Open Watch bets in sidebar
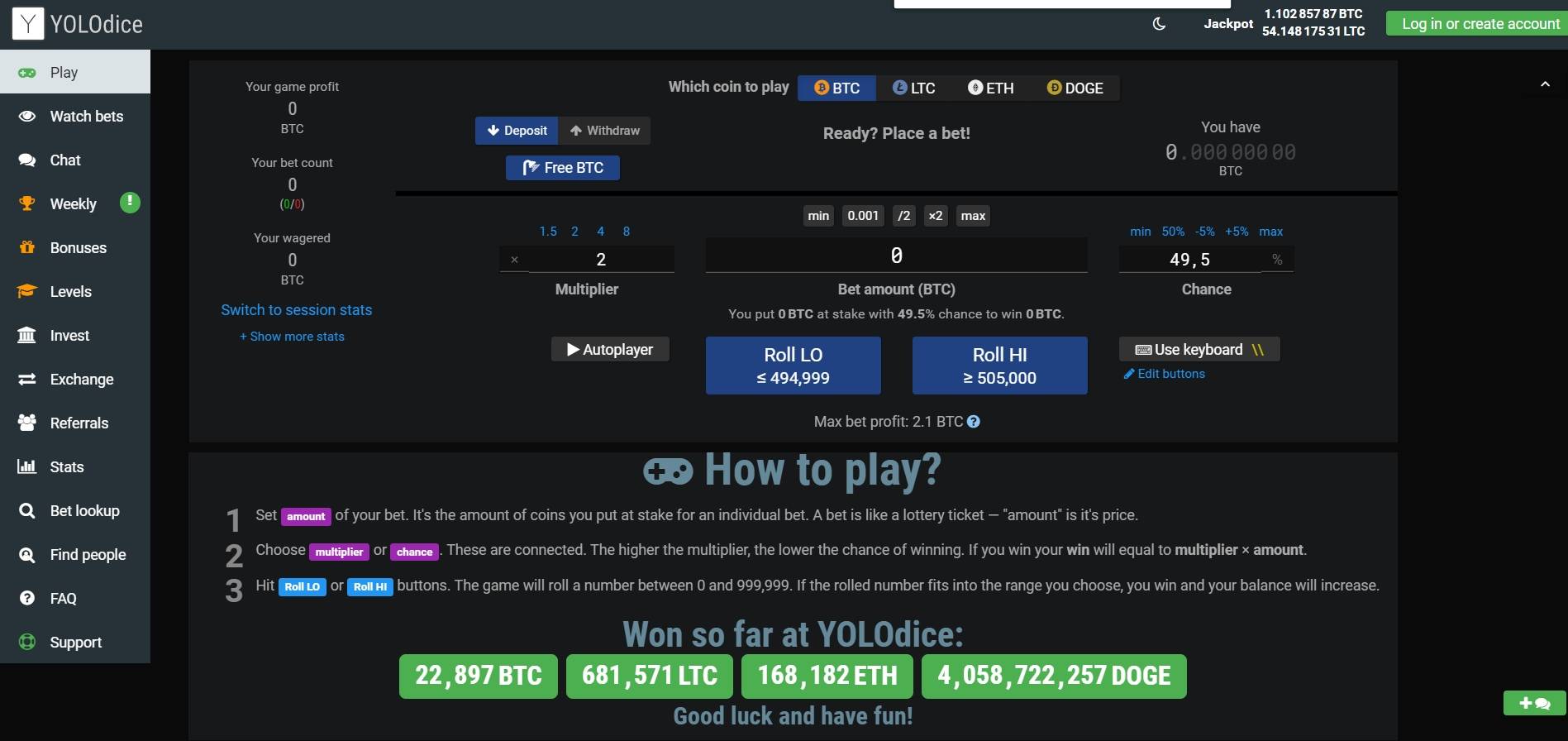Screen dimensions: 1568x741 click(x=75, y=116)
